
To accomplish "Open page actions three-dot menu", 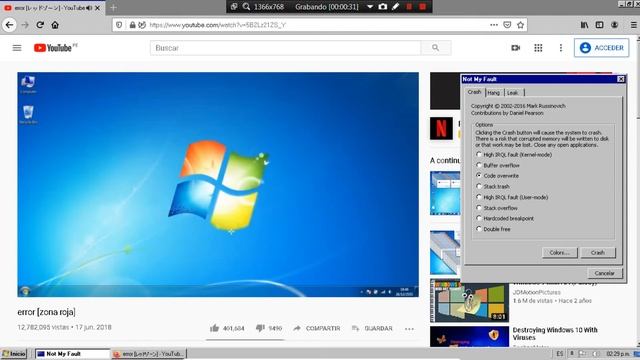I will point(494,25).
